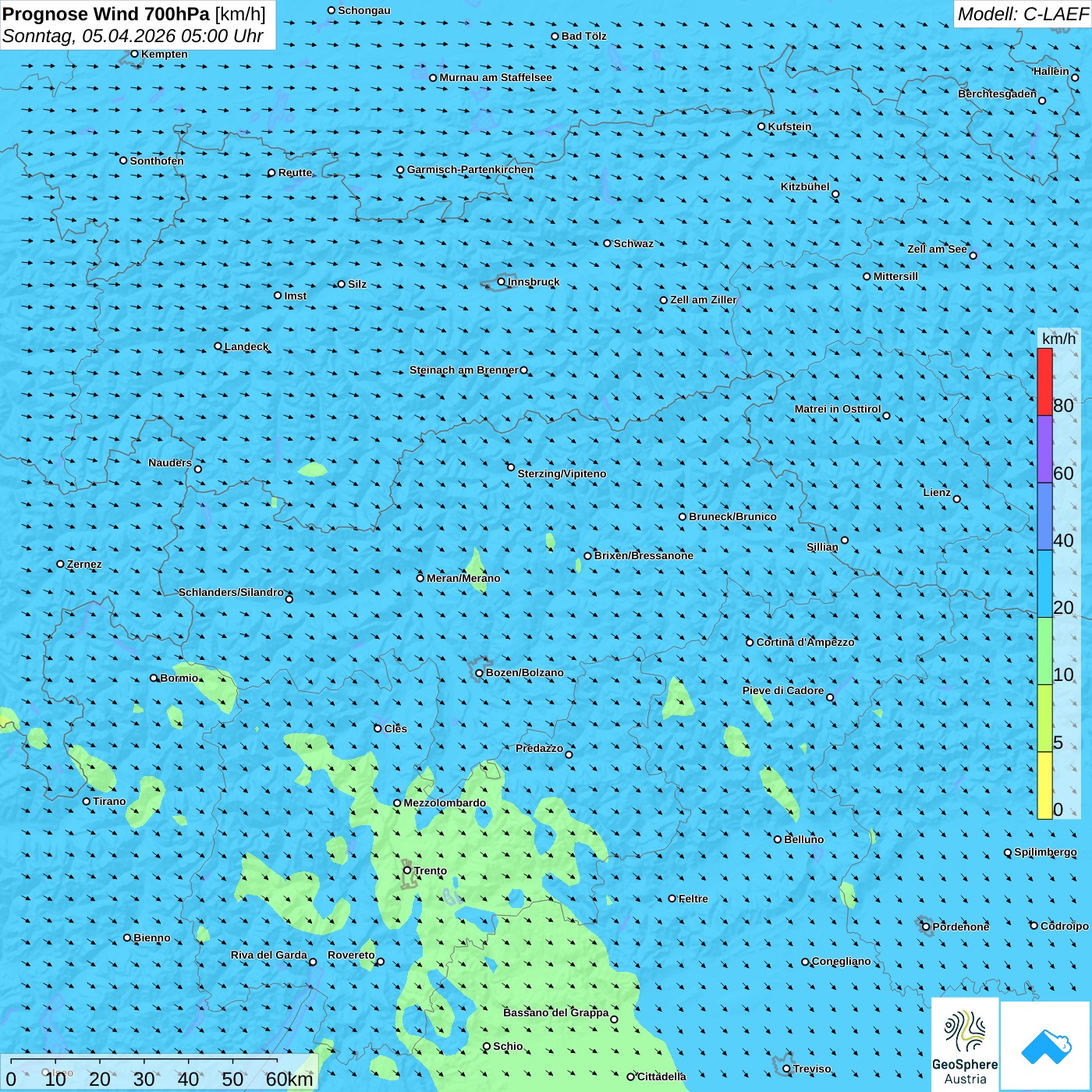Click the 'Reutte' town label

[x=295, y=172]
